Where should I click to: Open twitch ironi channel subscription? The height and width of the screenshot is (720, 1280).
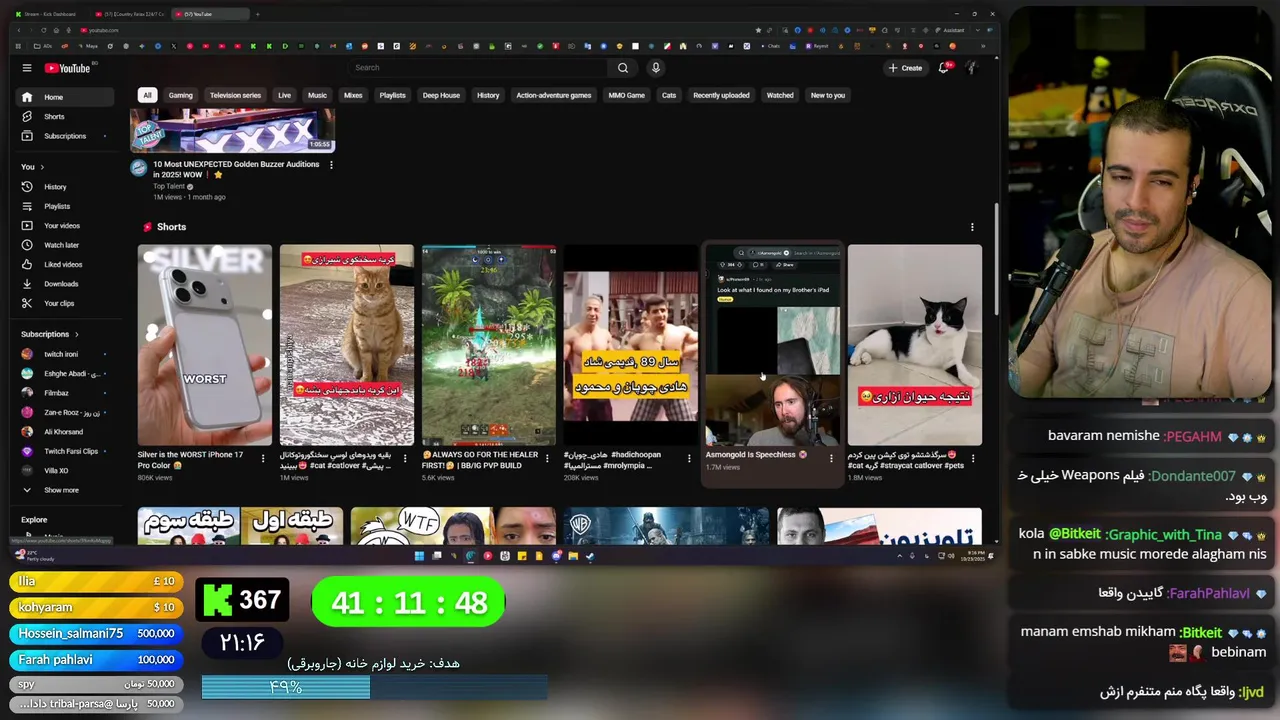(65, 354)
